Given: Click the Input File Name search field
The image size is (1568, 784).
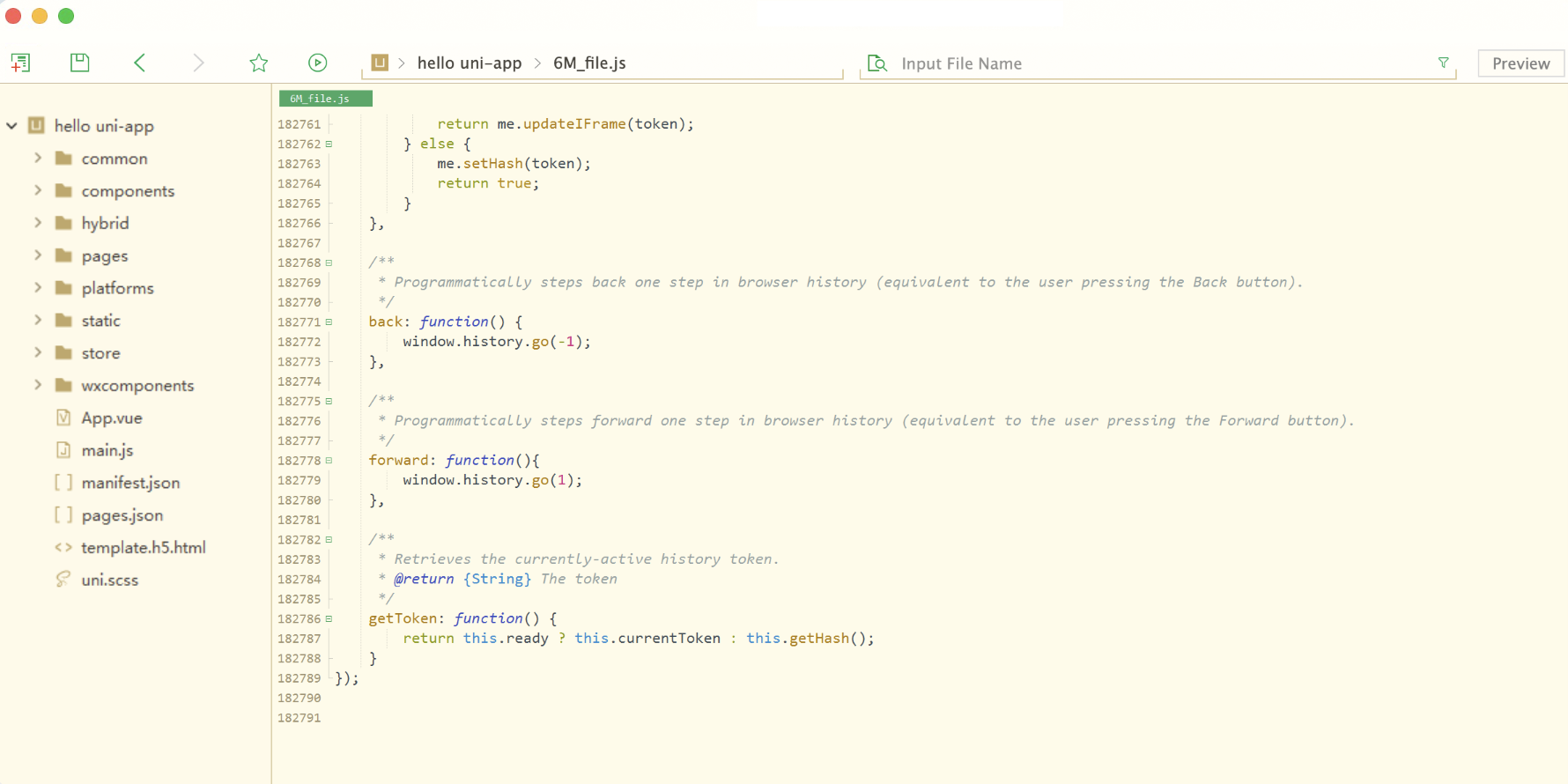Looking at the screenshot, I should click(x=1145, y=63).
